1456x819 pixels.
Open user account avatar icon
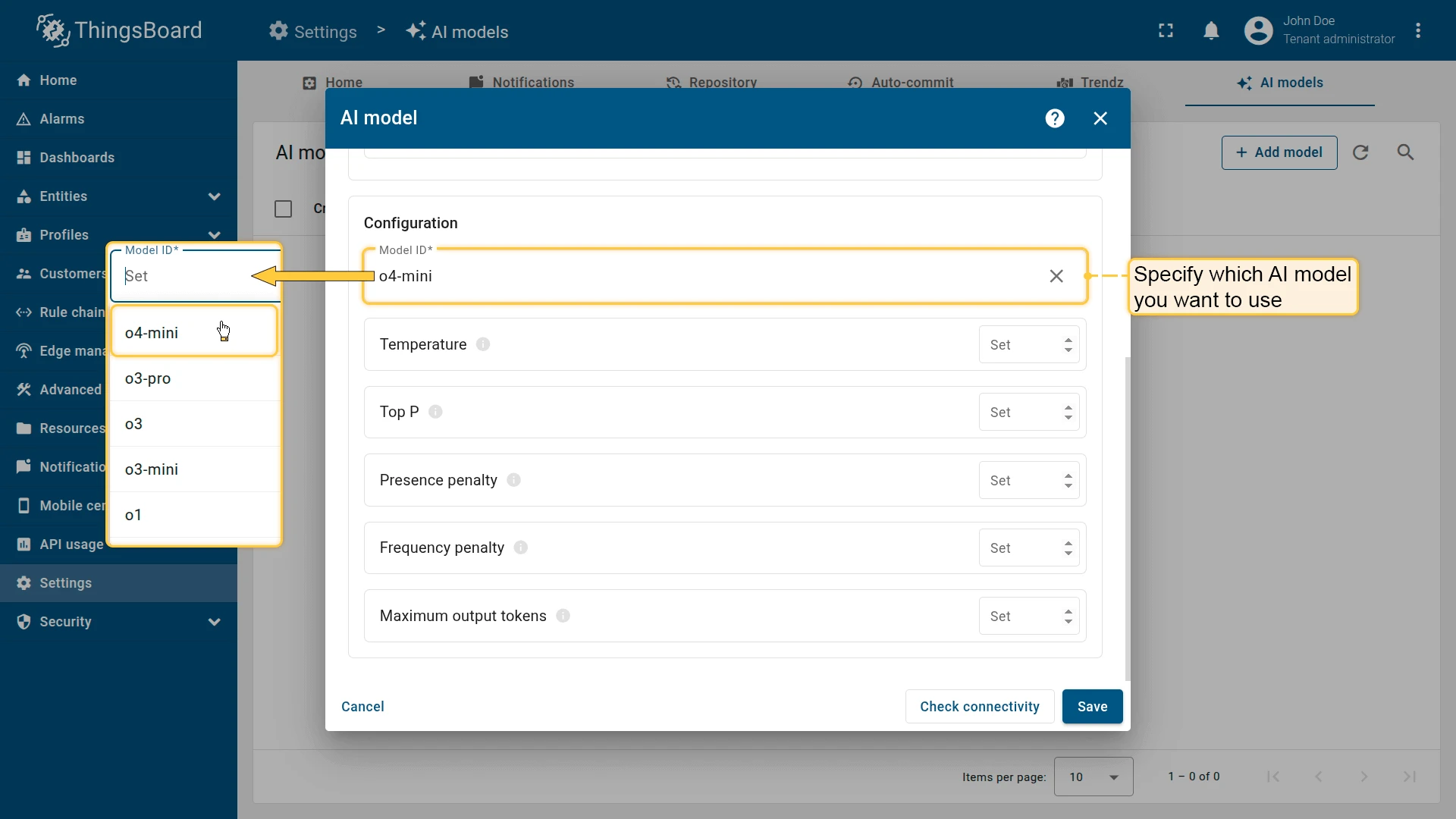[1259, 30]
